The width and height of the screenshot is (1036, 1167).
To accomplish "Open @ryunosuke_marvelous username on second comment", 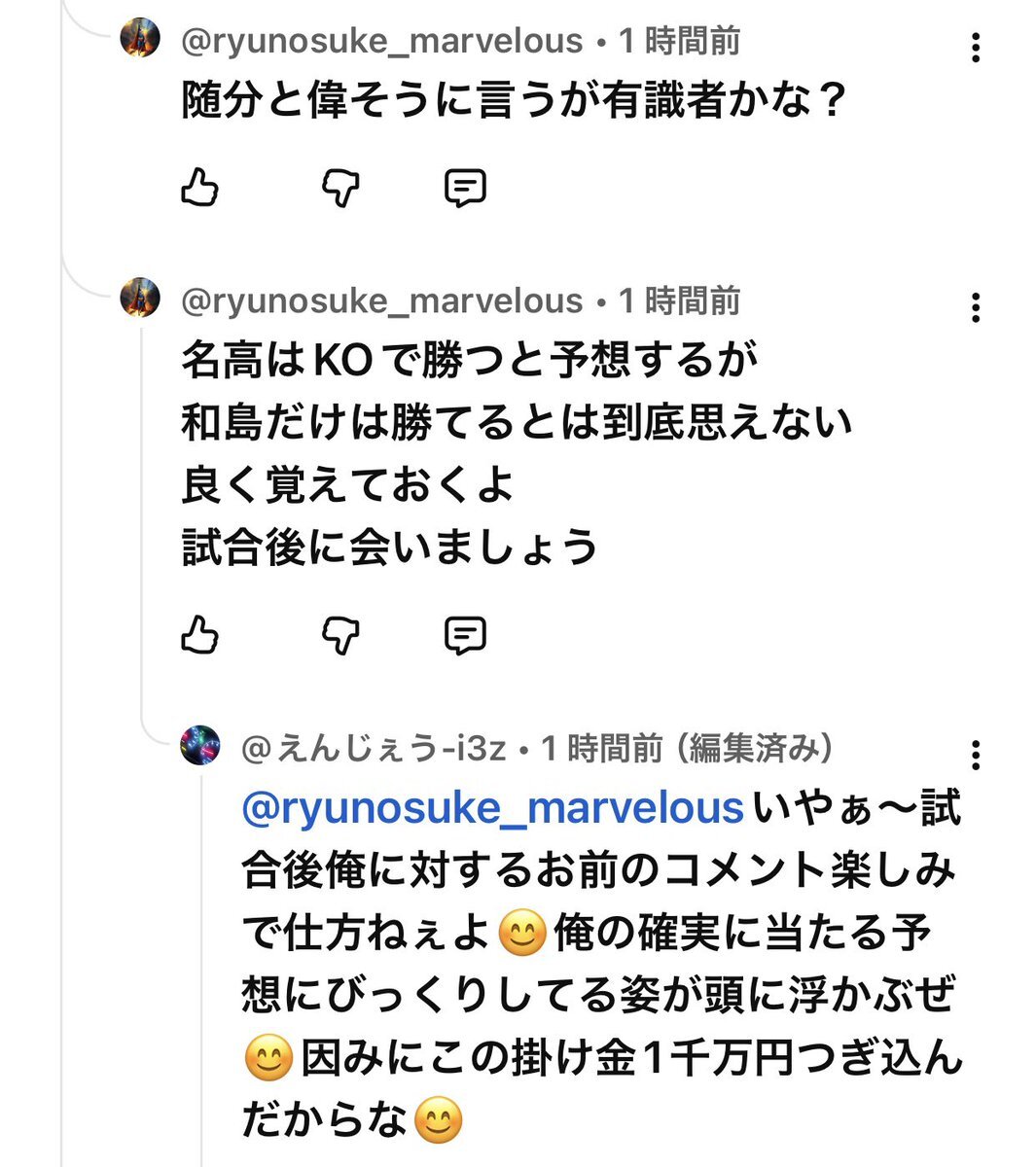I will 381,301.
